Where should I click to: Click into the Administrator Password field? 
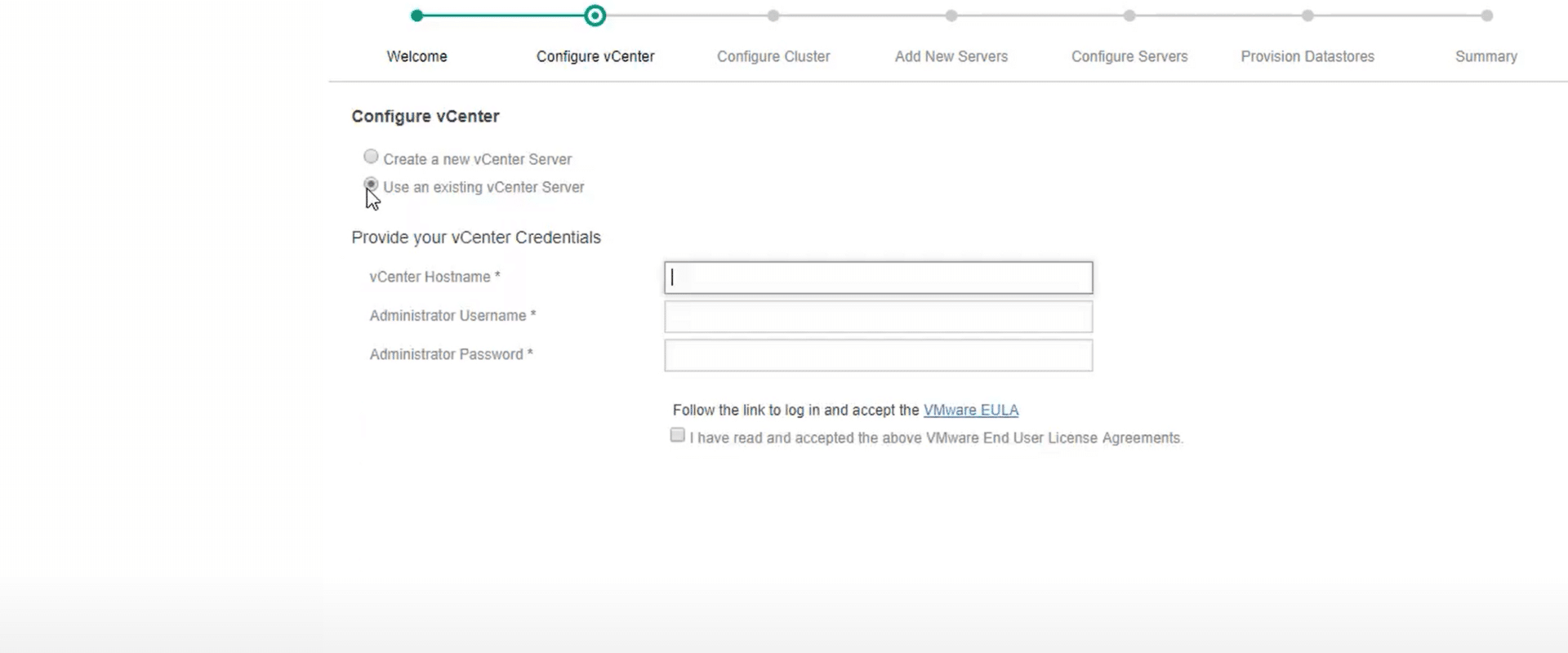[879, 355]
